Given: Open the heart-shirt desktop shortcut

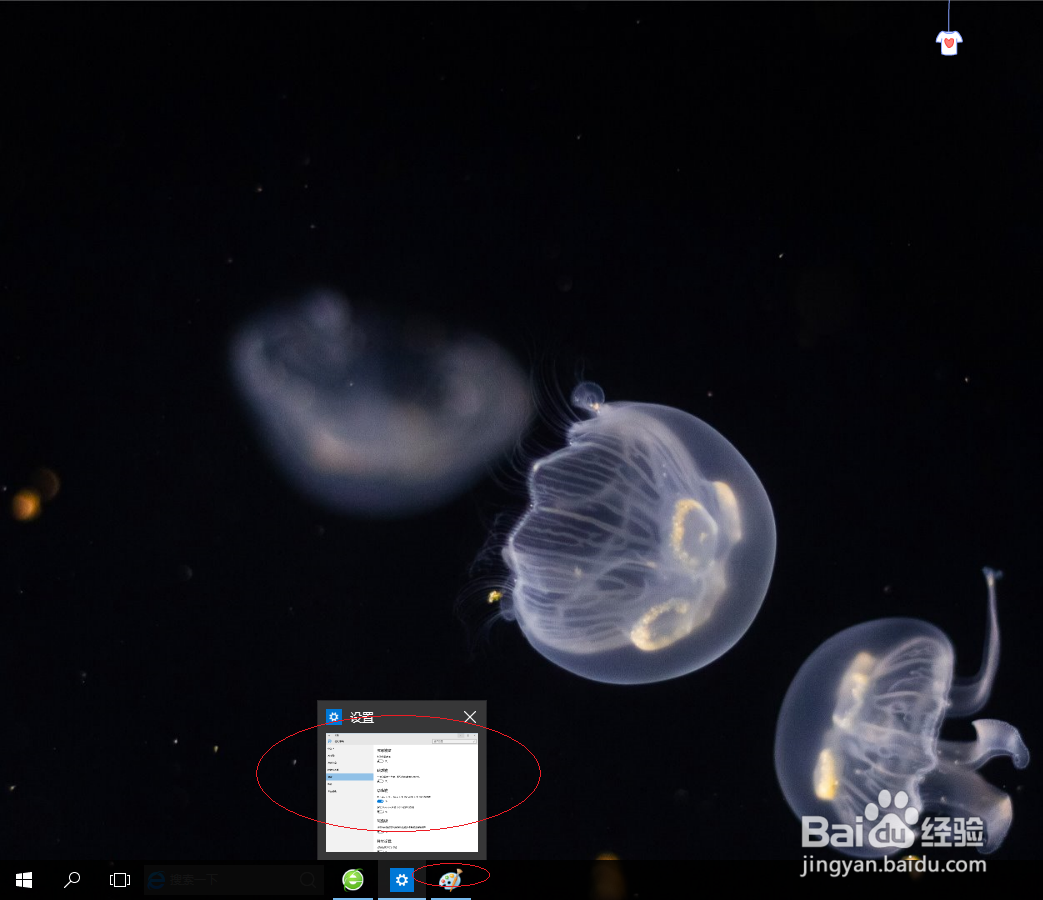Looking at the screenshot, I should (x=948, y=42).
